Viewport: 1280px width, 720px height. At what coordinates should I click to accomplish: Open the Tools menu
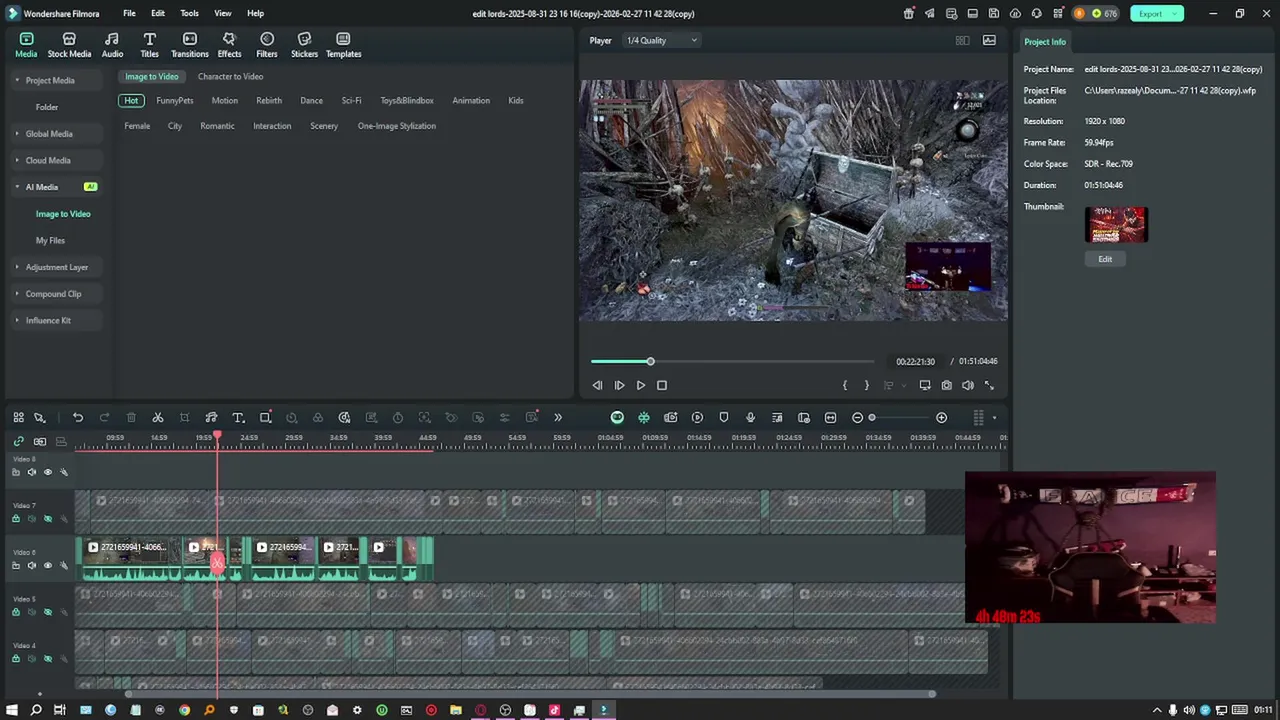pos(189,14)
